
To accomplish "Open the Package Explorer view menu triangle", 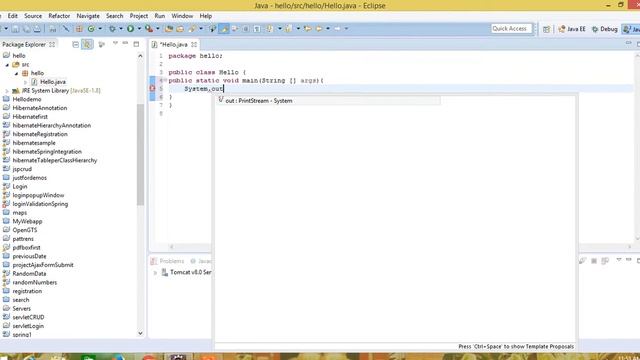I will pyautogui.click(x=115, y=43).
